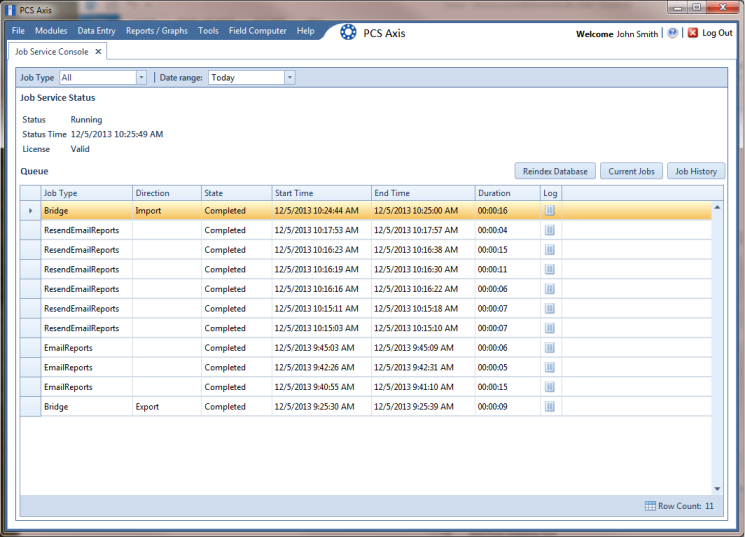Click the Reindex Database button

(x=555, y=171)
